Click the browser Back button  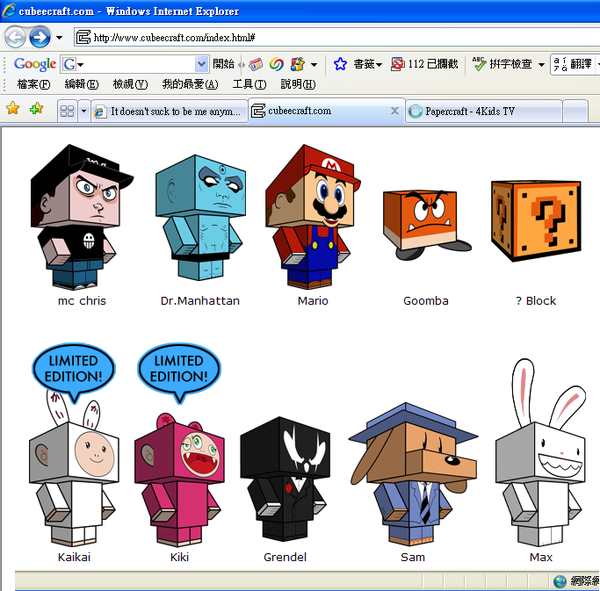[x=15, y=38]
